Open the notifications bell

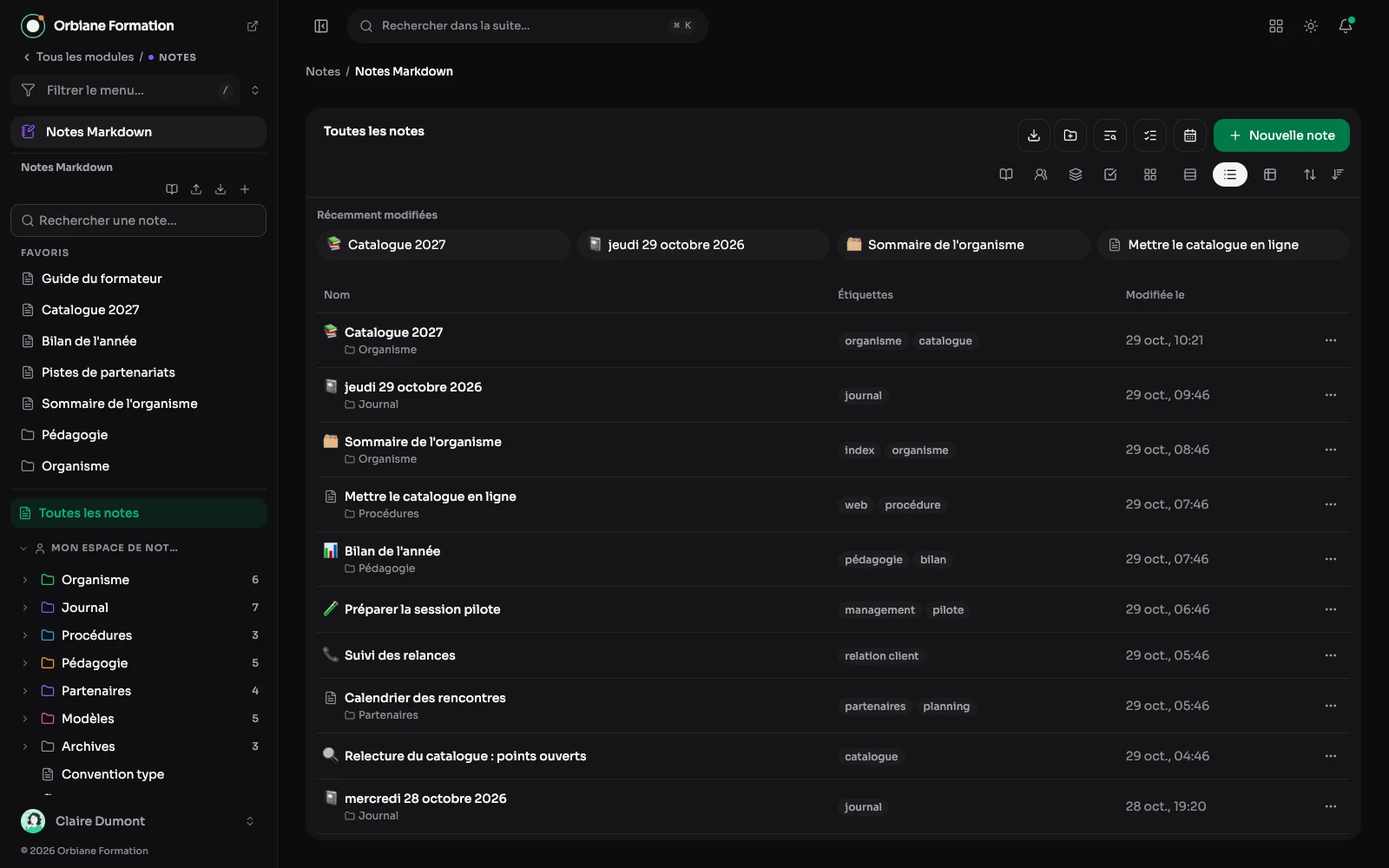pyautogui.click(x=1346, y=26)
